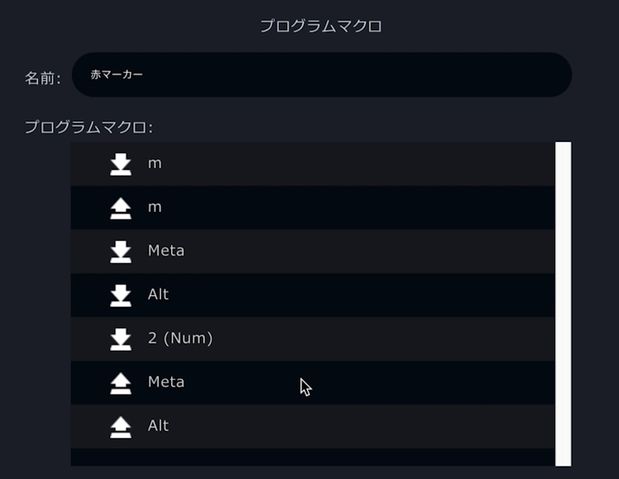Click the key-down icon beside first m

pyautogui.click(x=120, y=164)
